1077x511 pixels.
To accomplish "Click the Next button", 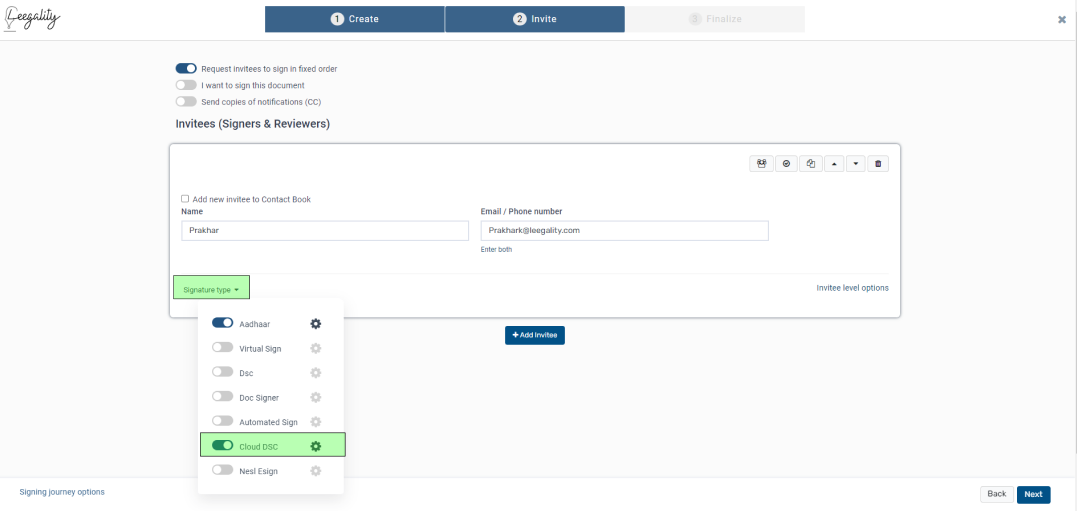I will [x=1034, y=494].
